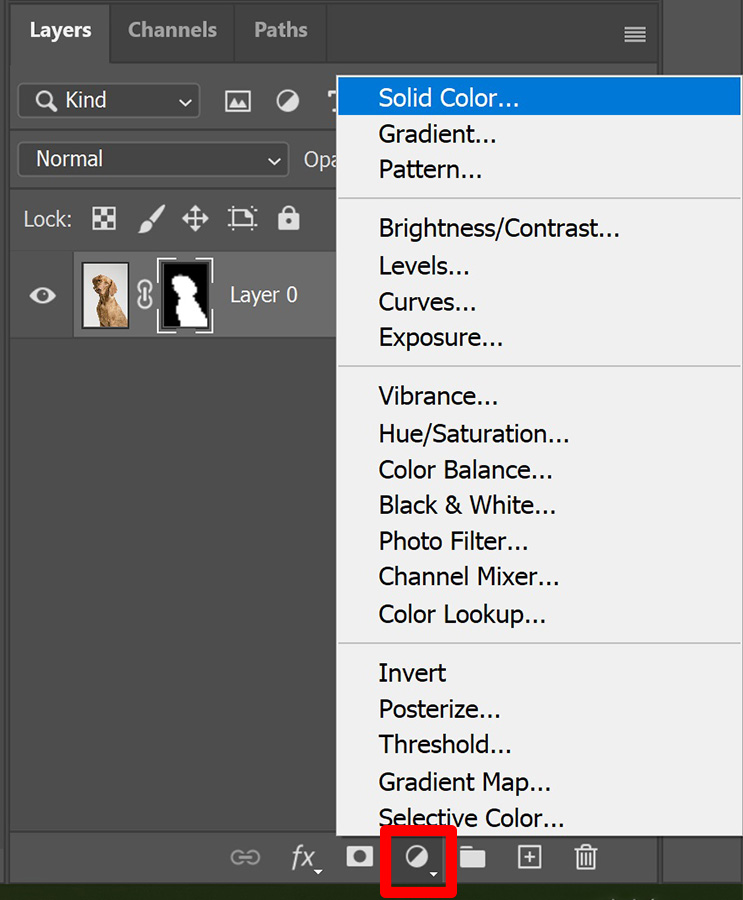743x900 pixels.
Task: Click the link layers chain icon
Action: (x=245, y=858)
